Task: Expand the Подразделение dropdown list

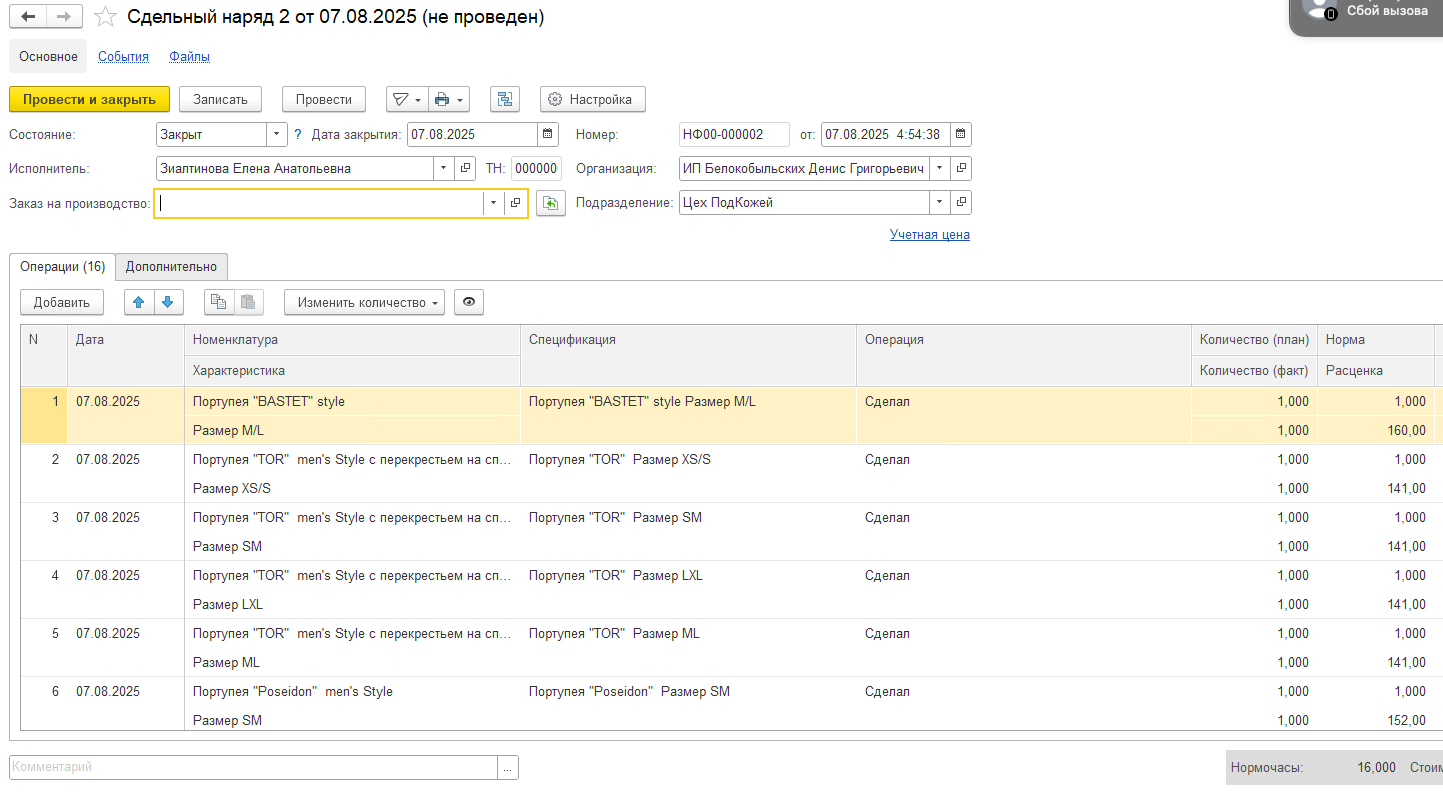Action: pos(939,202)
